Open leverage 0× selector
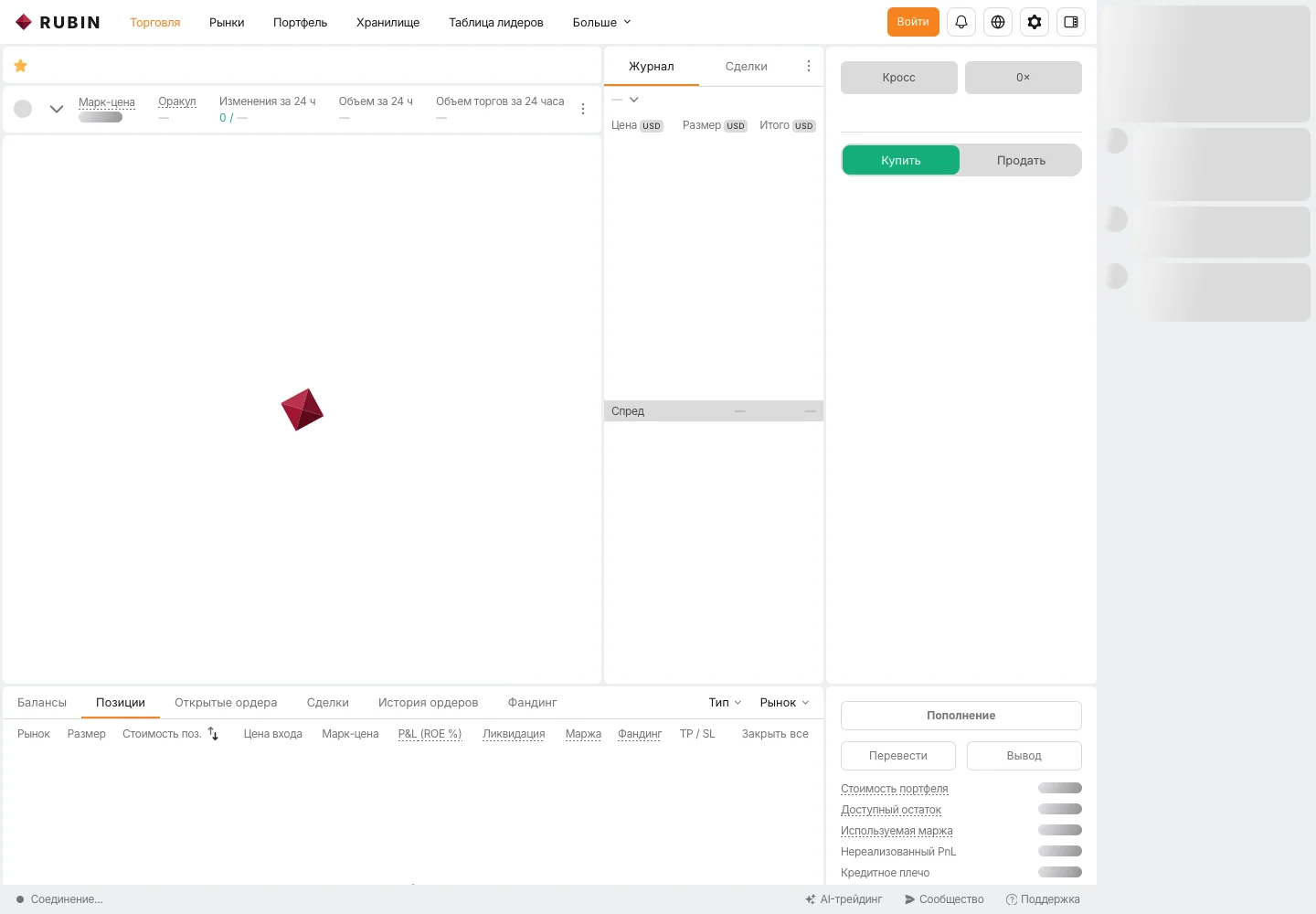1316x914 pixels. coord(1024,78)
